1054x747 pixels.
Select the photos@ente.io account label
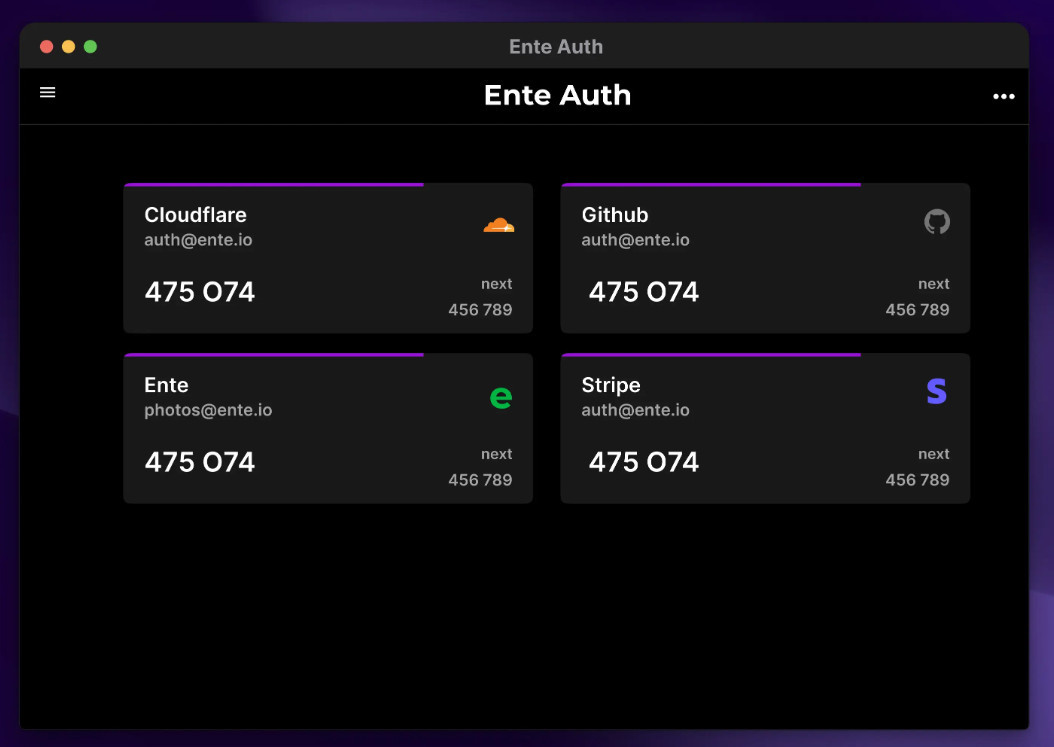point(208,410)
